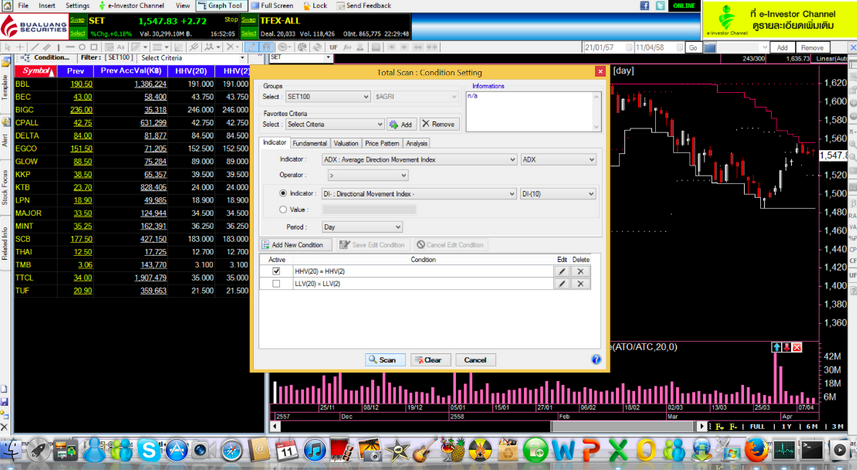
Task: Select the rectangle drawing tool
Action: pos(94,47)
